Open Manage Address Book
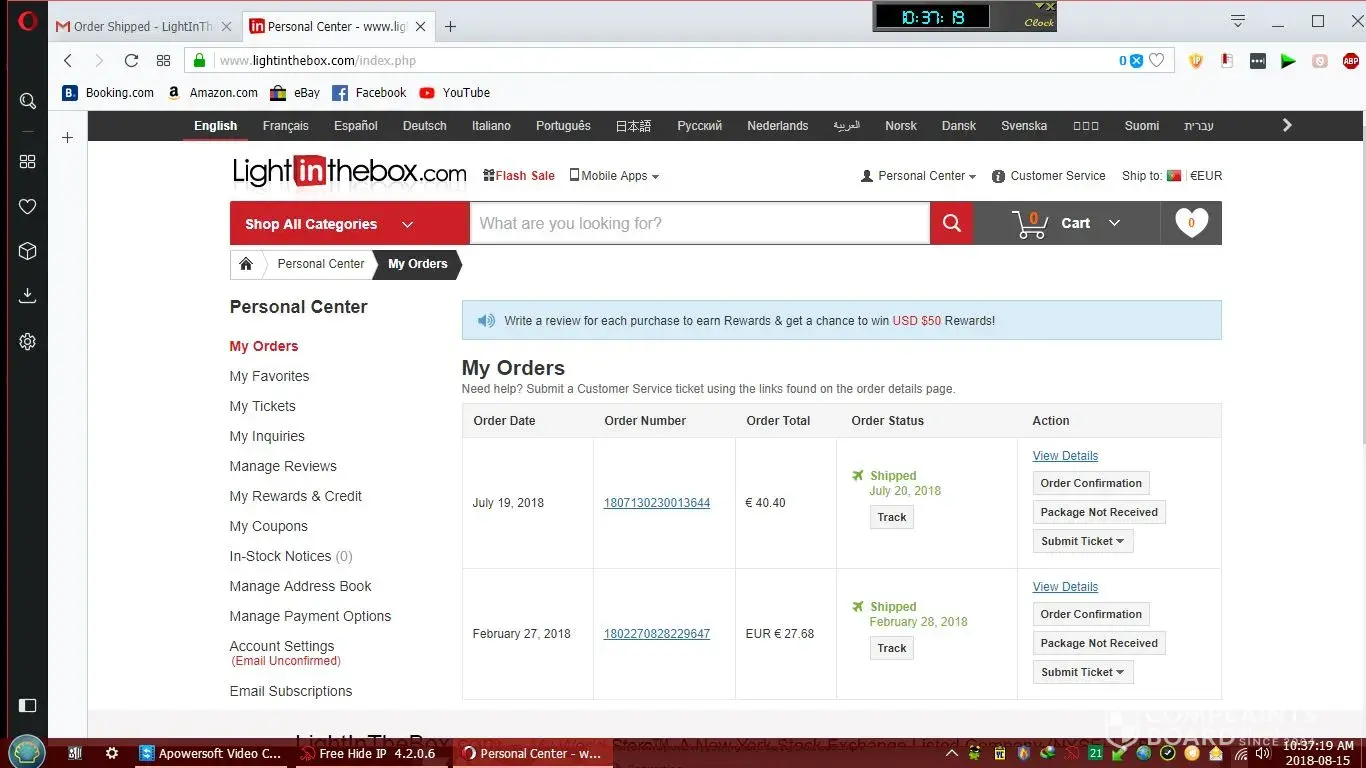 [300, 586]
